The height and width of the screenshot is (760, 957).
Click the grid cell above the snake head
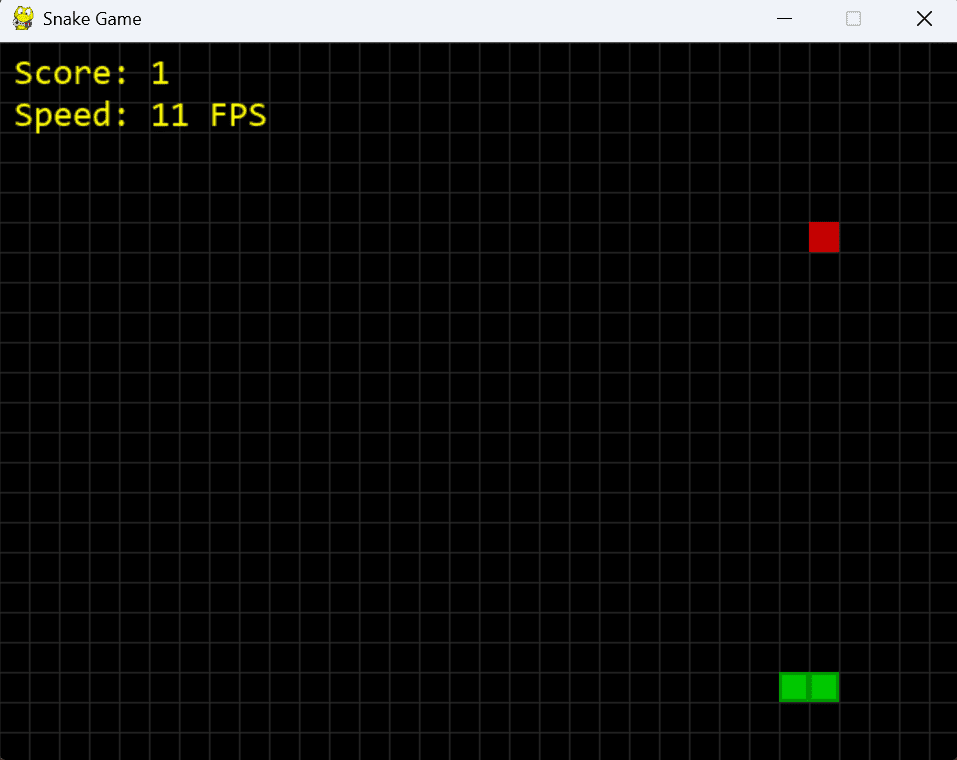[824, 657]
